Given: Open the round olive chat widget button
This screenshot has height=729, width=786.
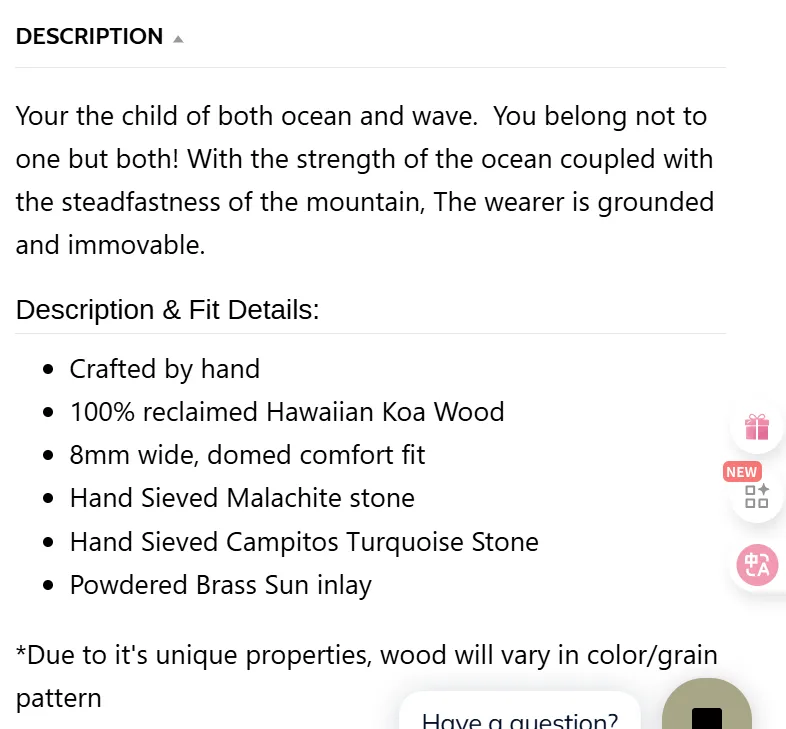Looking at the screenshot, I should [x=707, y=704].
